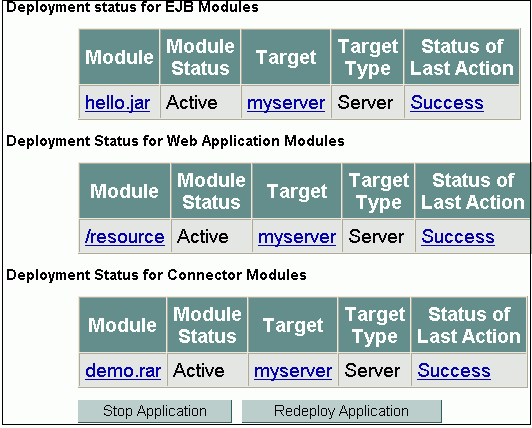Click Module column header in EJB table
This screenshot has width=532, height=428.
click(x=119, y=57)
